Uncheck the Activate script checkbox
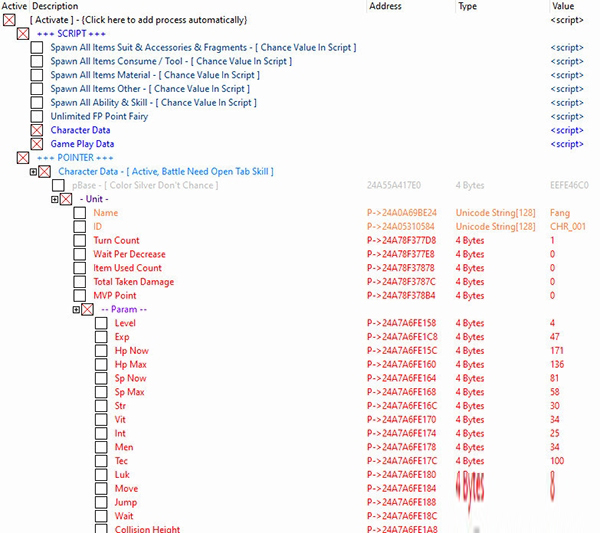Image resolution: width=600 pixels, height=533 pixels. pyautogui.click(x=9, y=20)
